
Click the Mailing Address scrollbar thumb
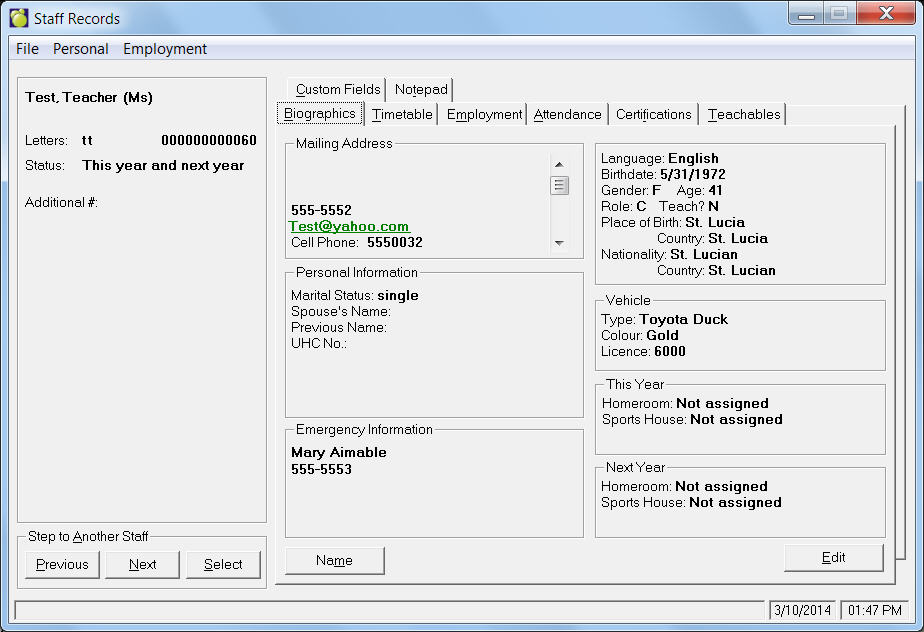click(x=559, y=185)
